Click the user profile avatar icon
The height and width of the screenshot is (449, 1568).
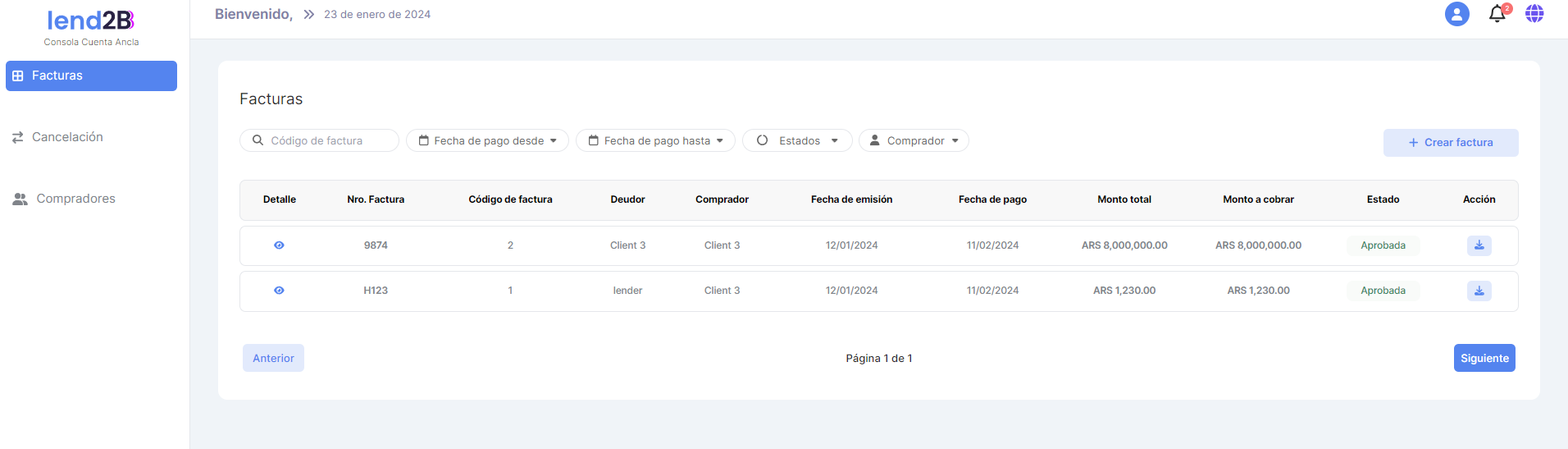(1456, 14)
